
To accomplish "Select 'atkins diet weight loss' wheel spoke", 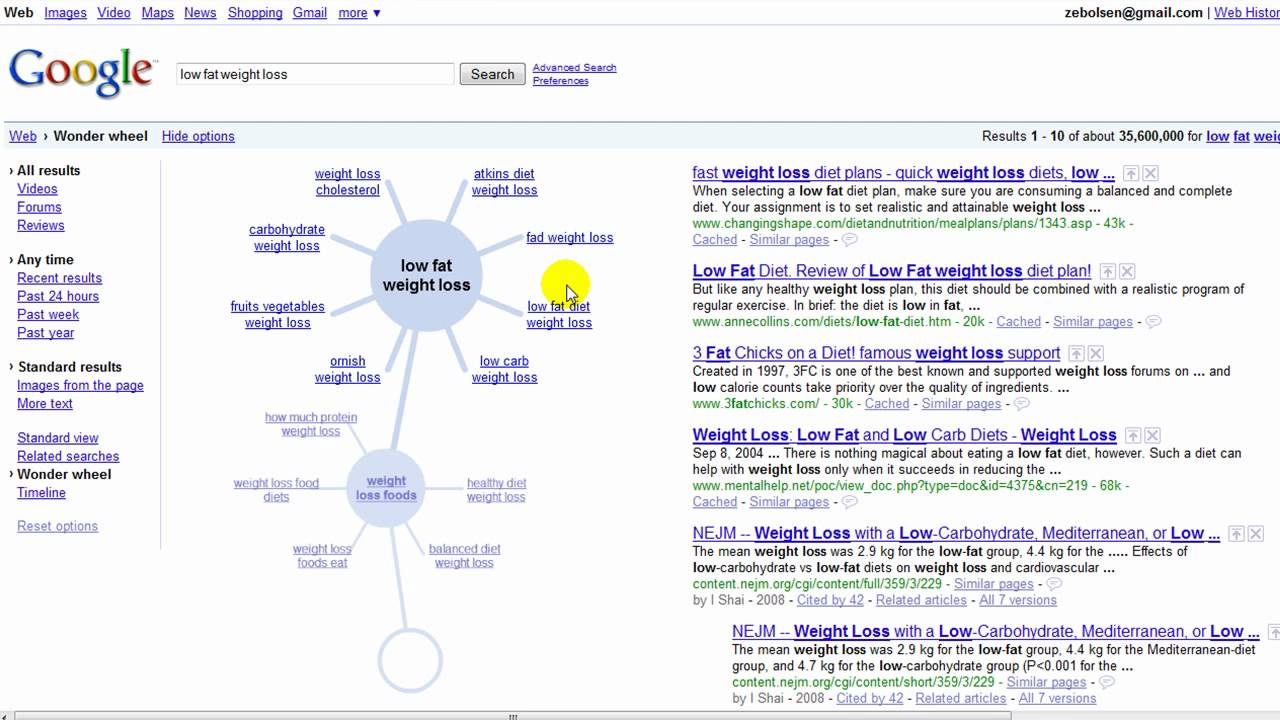I will coord(504,182).
